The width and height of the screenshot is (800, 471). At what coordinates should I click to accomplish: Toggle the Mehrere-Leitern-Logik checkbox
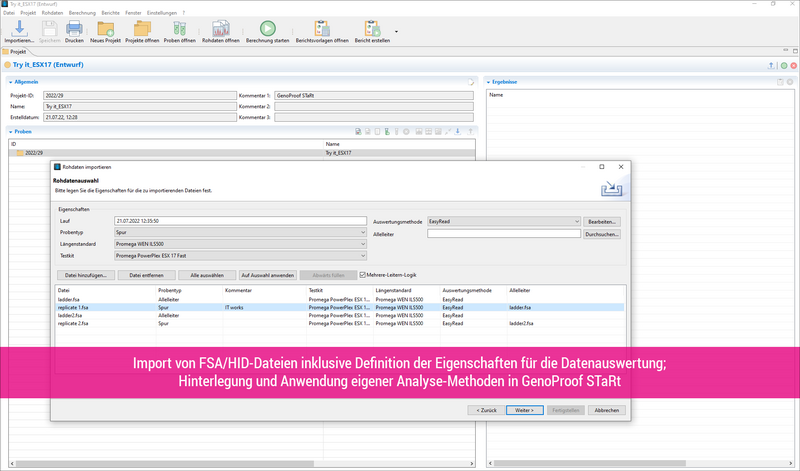(363, 273)
